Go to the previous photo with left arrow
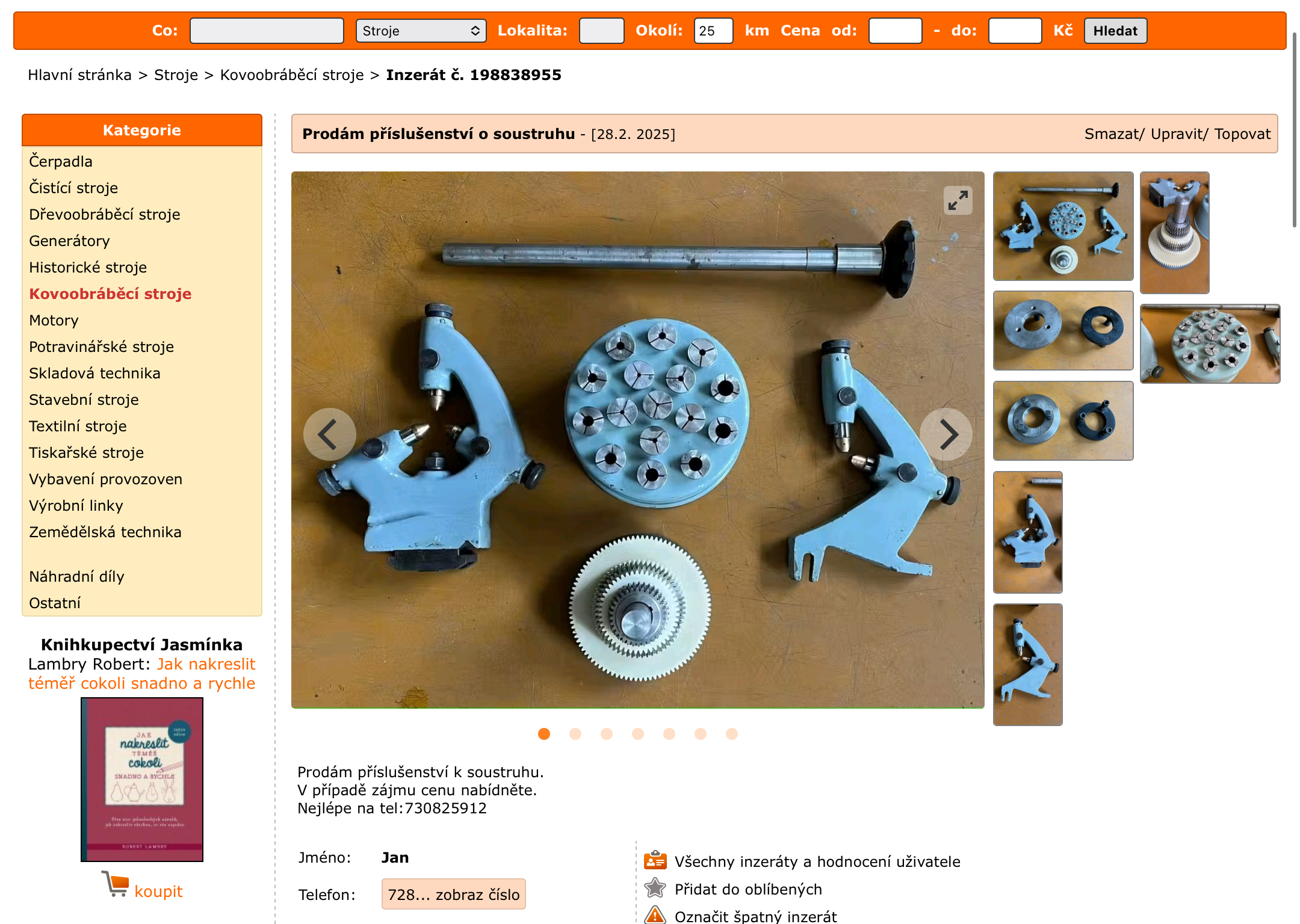1300x924 pixels. pos(329,434)
